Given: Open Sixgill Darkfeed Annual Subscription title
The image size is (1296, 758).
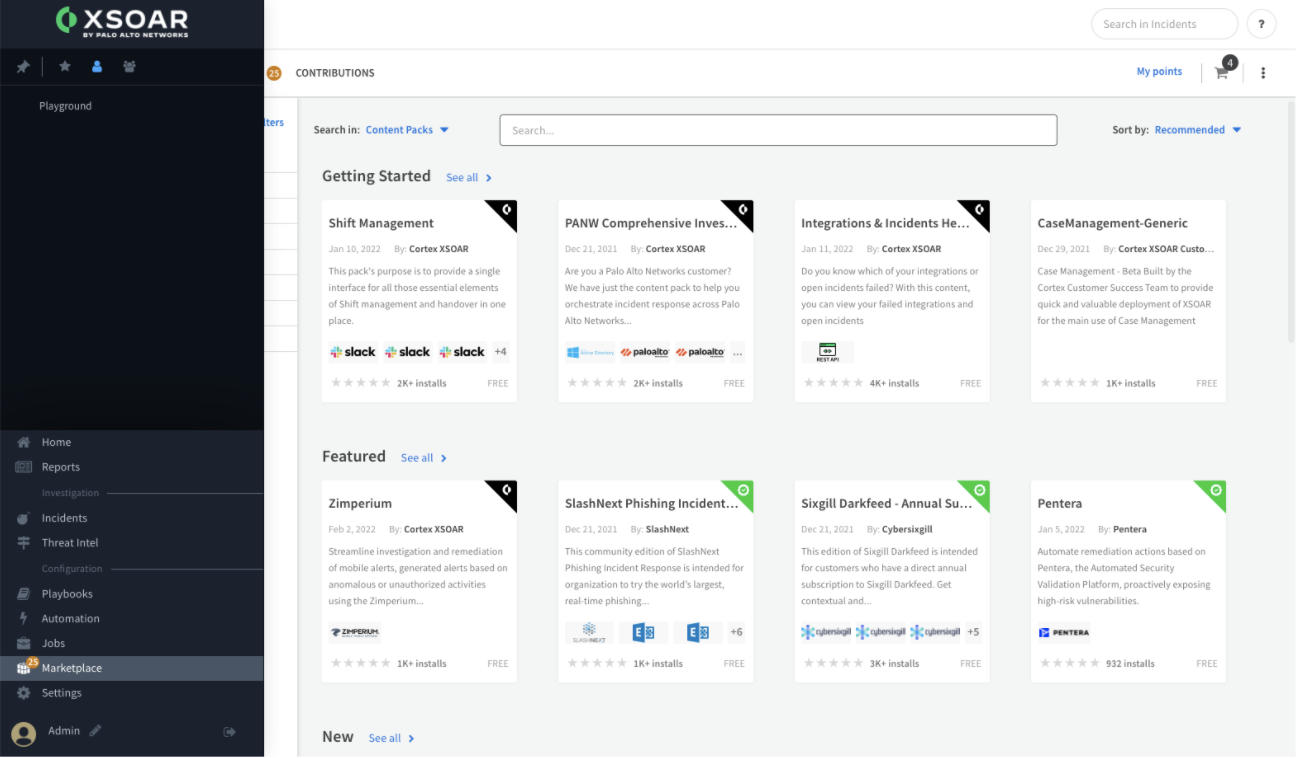Looking at the screenshot, I should point(886,503).
